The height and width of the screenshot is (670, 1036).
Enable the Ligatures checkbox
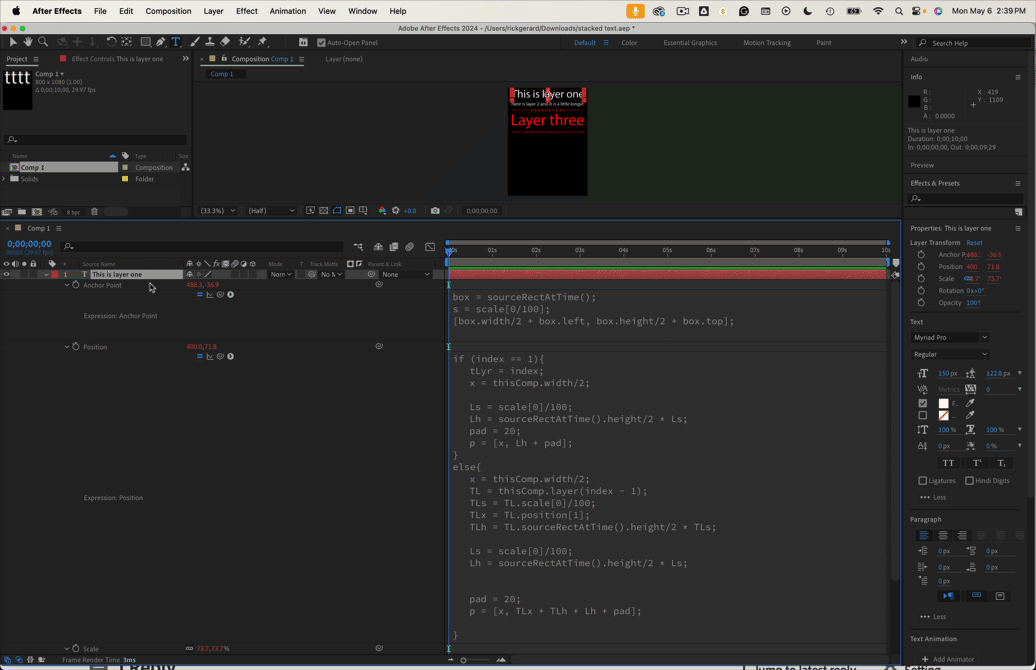(x=923, y=481)
